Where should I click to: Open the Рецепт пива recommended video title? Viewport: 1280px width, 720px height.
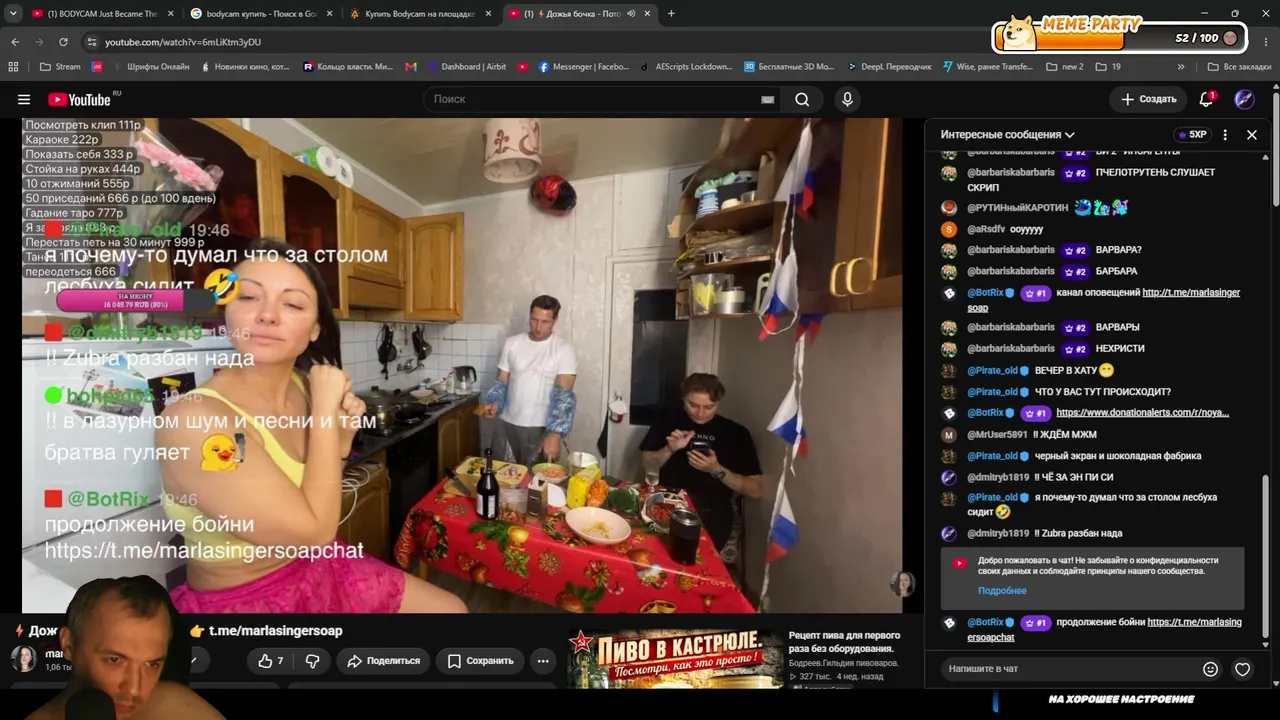point(845,642)
